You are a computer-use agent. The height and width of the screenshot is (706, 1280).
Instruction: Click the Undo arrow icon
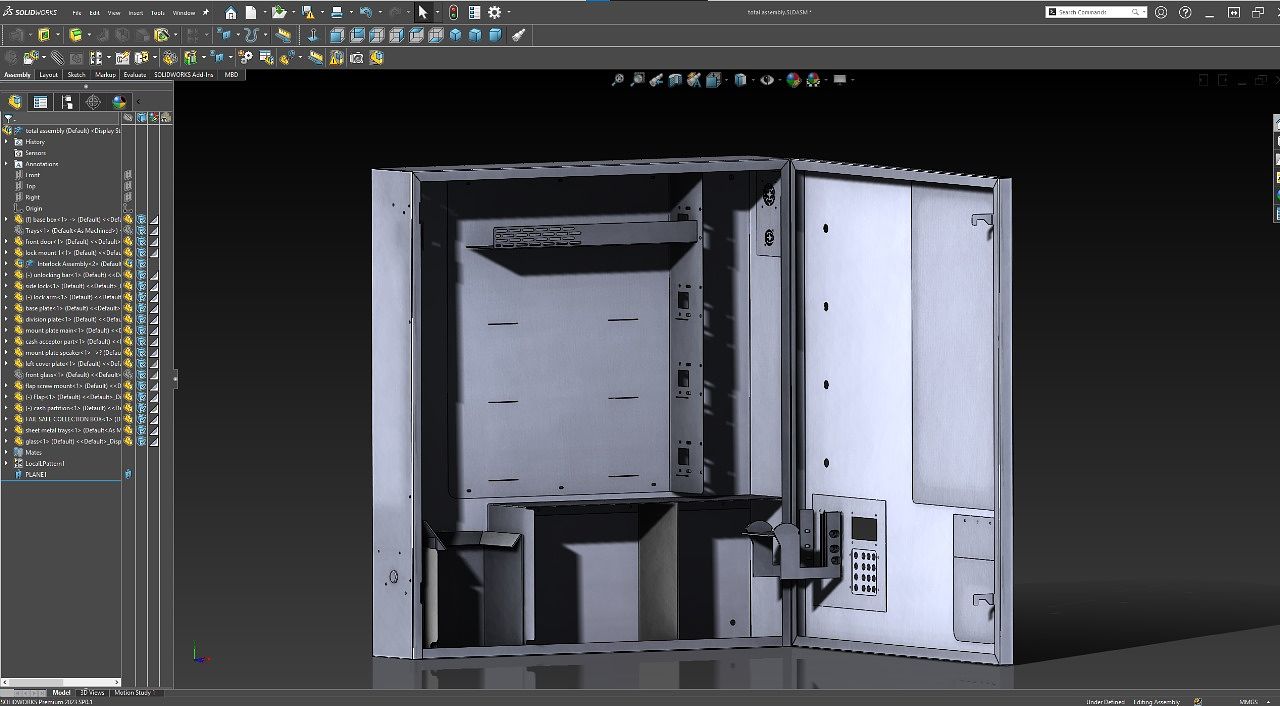tap(366, 13)
